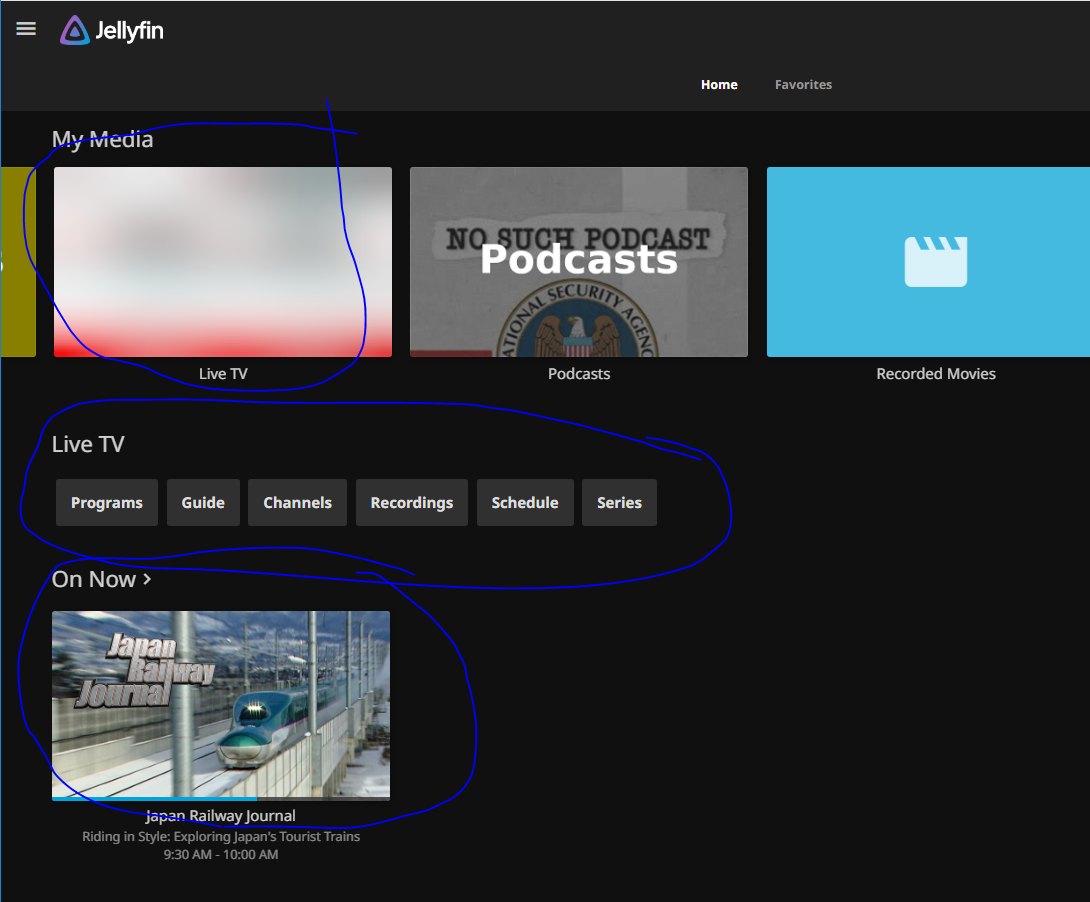1090x902 pixels.
Task: Click the clapperboard icon on Recorded Movies
Action: pyautogui.click(x=935, y=261)
